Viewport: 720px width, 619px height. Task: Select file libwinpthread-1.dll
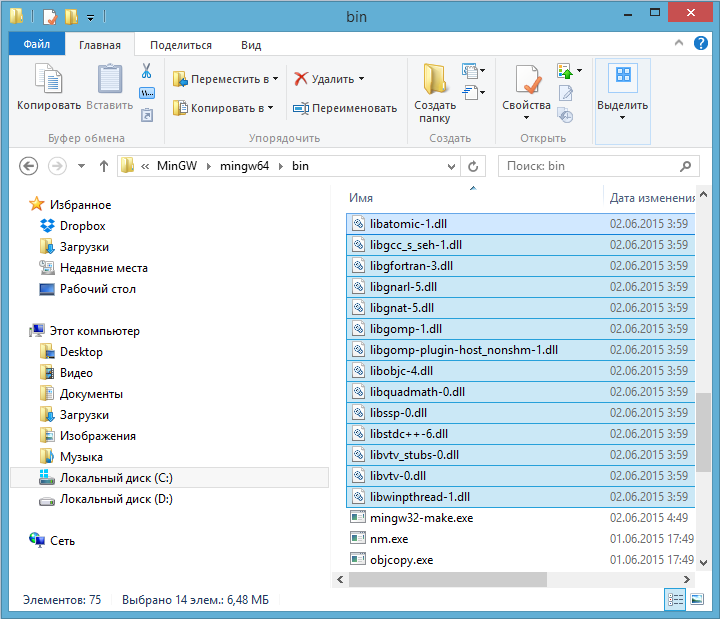[x=520, y=497]
